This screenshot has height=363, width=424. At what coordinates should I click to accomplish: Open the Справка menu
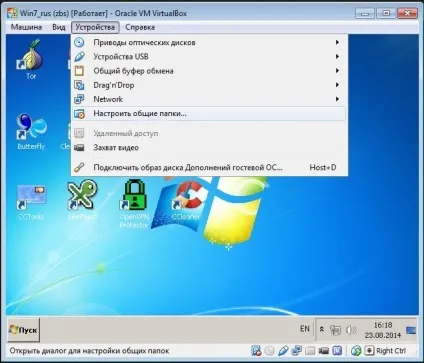(x=140, y=27)
